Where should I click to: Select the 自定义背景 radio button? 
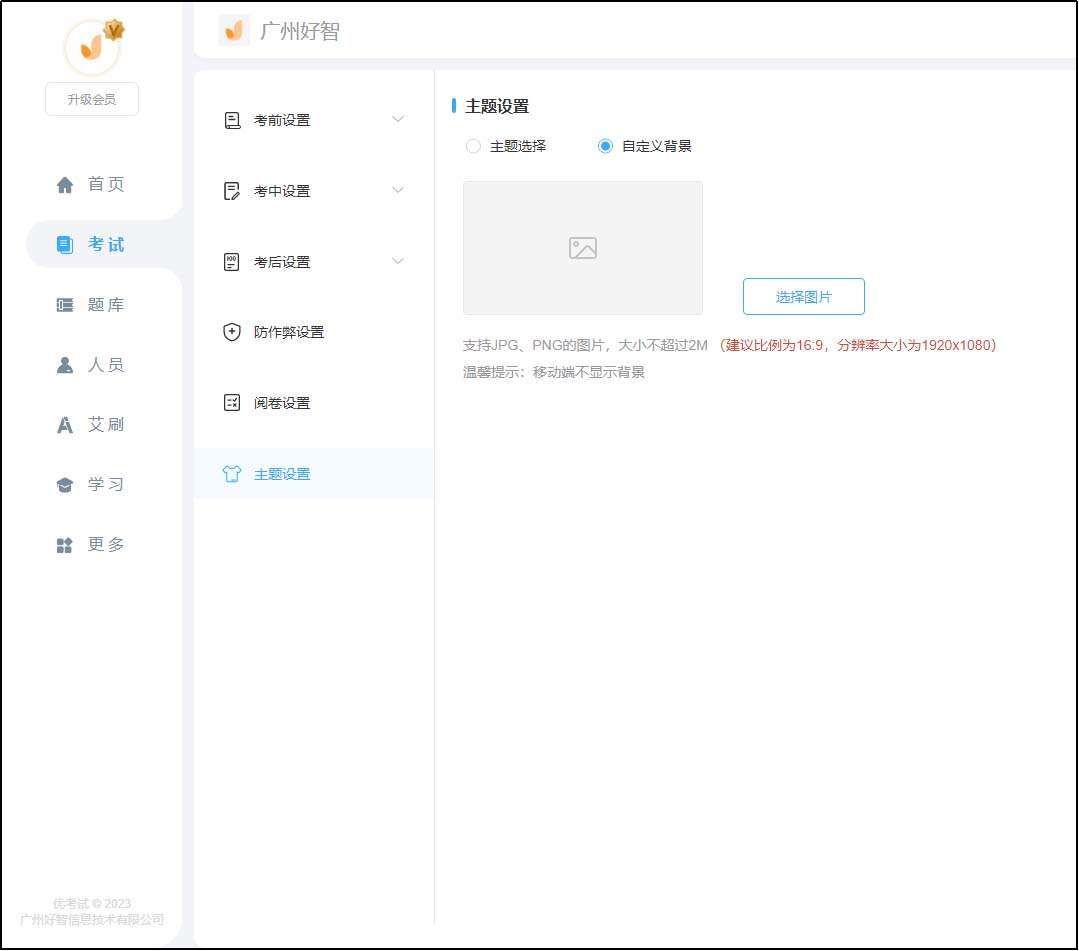pyautogui.click(x=605, y=146)
